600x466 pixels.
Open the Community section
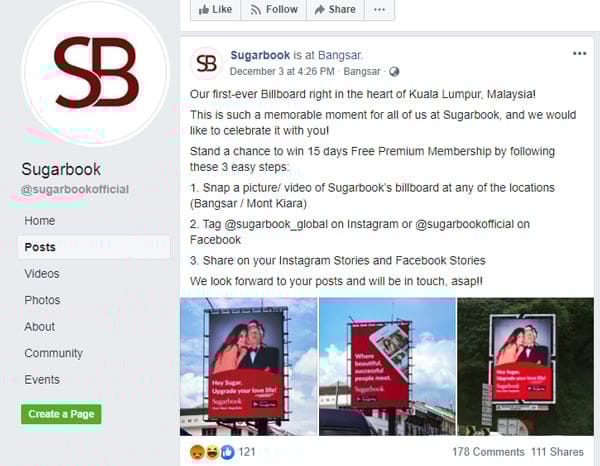click(54, 353)
